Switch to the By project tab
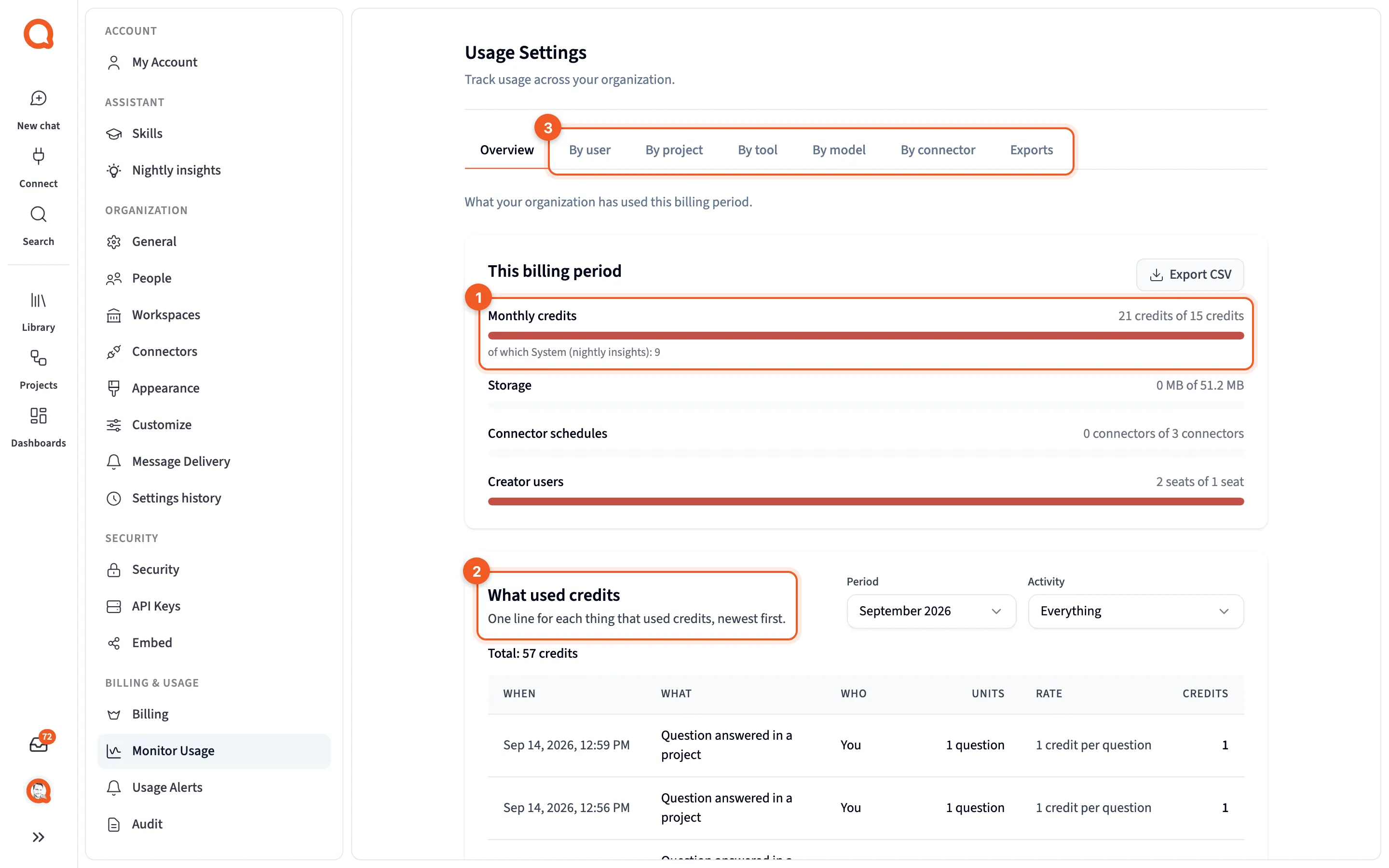Screen dimensions: 1389x868 [674, 150]
